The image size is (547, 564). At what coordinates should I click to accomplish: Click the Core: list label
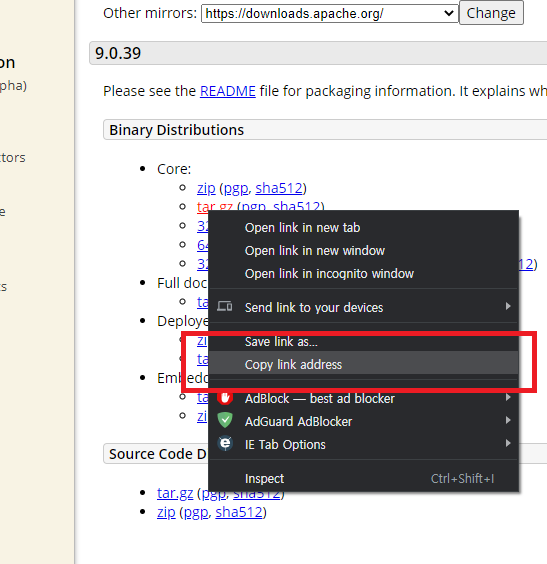[174, 169]
